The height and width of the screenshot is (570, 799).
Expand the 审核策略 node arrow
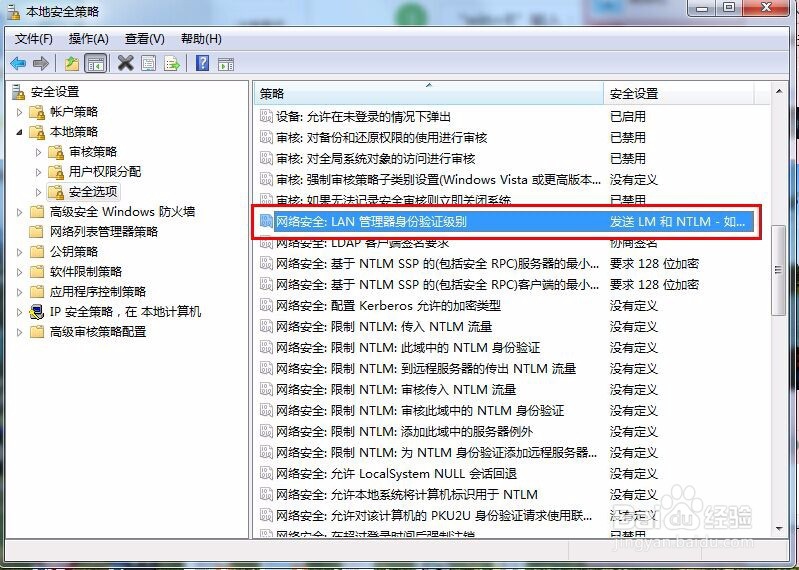[38, 152]
